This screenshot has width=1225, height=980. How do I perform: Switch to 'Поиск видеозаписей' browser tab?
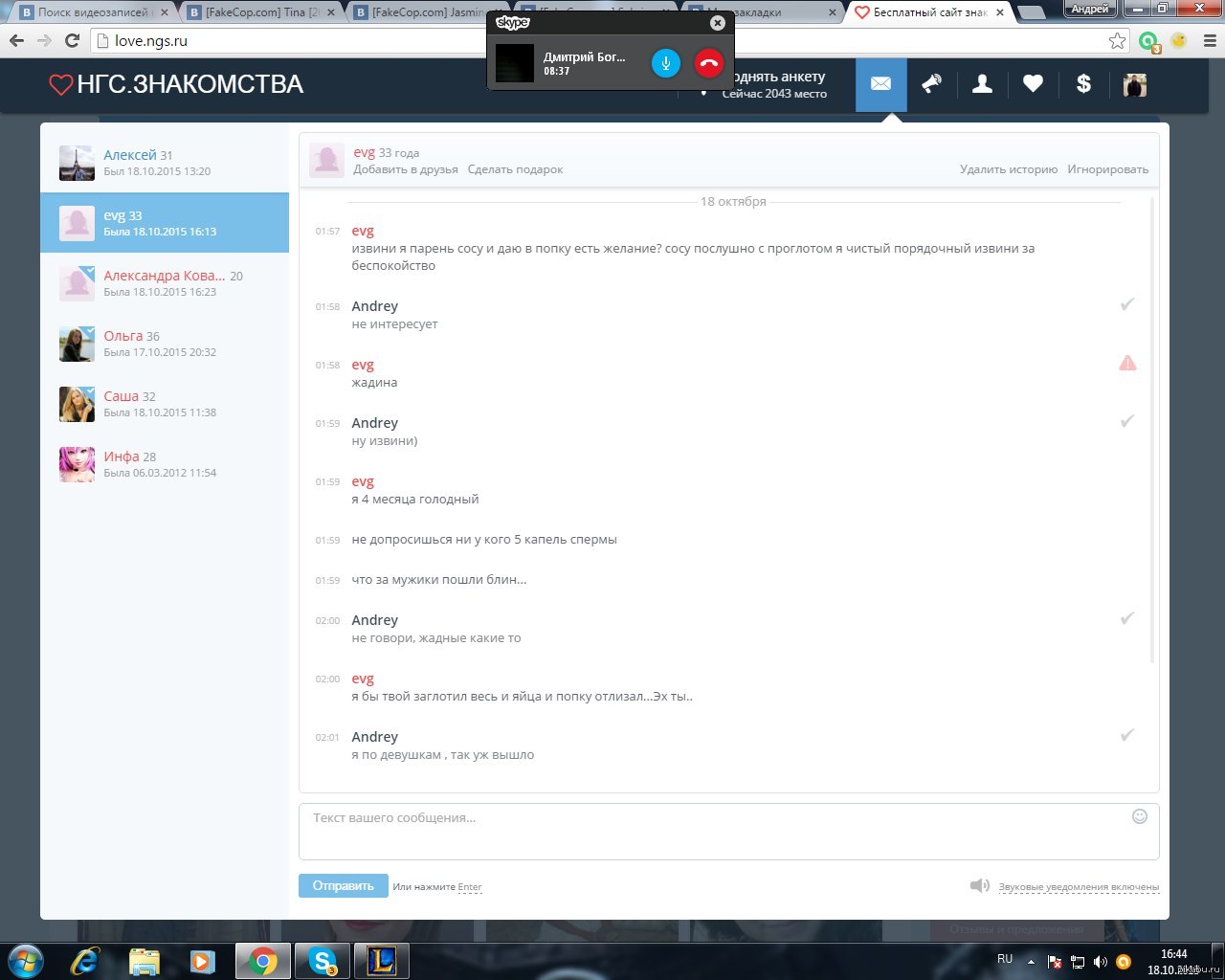pos(94,12)
